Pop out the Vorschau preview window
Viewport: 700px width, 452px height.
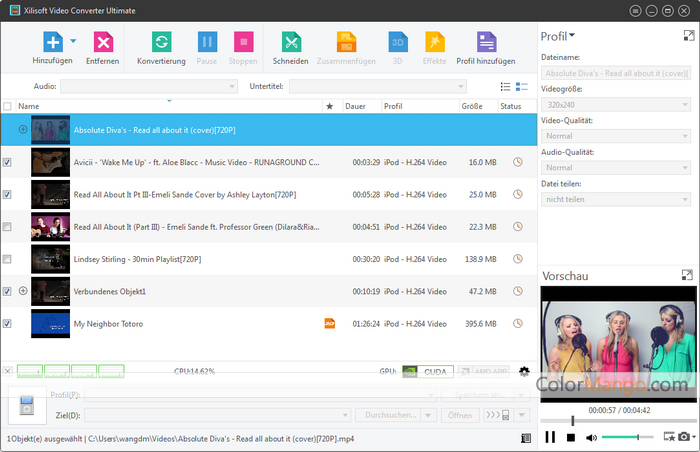pos(688,275)
